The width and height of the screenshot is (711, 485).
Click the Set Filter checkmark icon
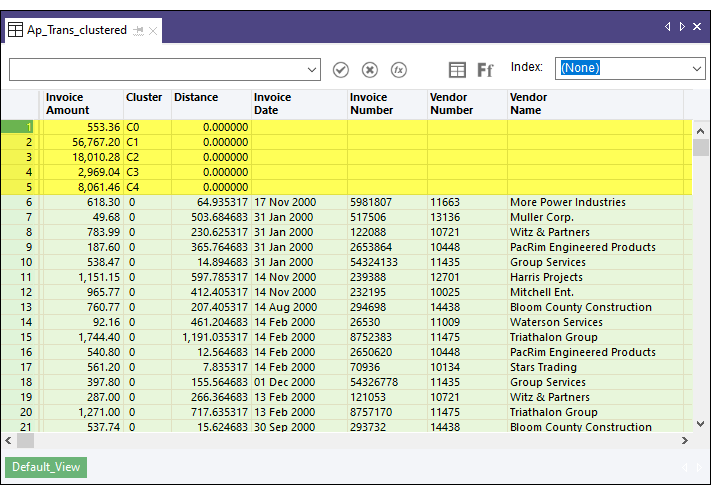point(341,69)
